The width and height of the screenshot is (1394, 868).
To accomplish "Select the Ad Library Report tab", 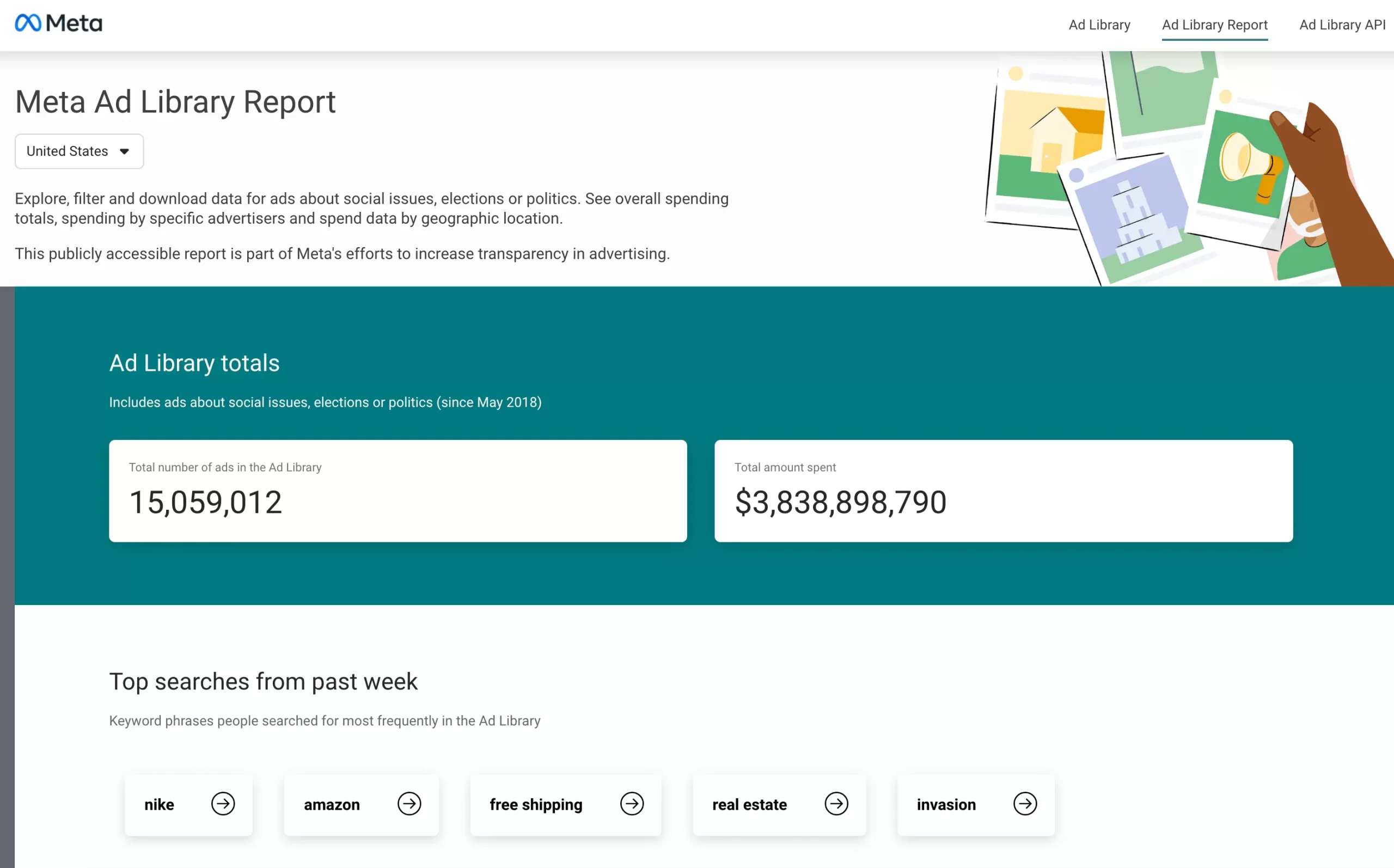I will coord(1214,25).
